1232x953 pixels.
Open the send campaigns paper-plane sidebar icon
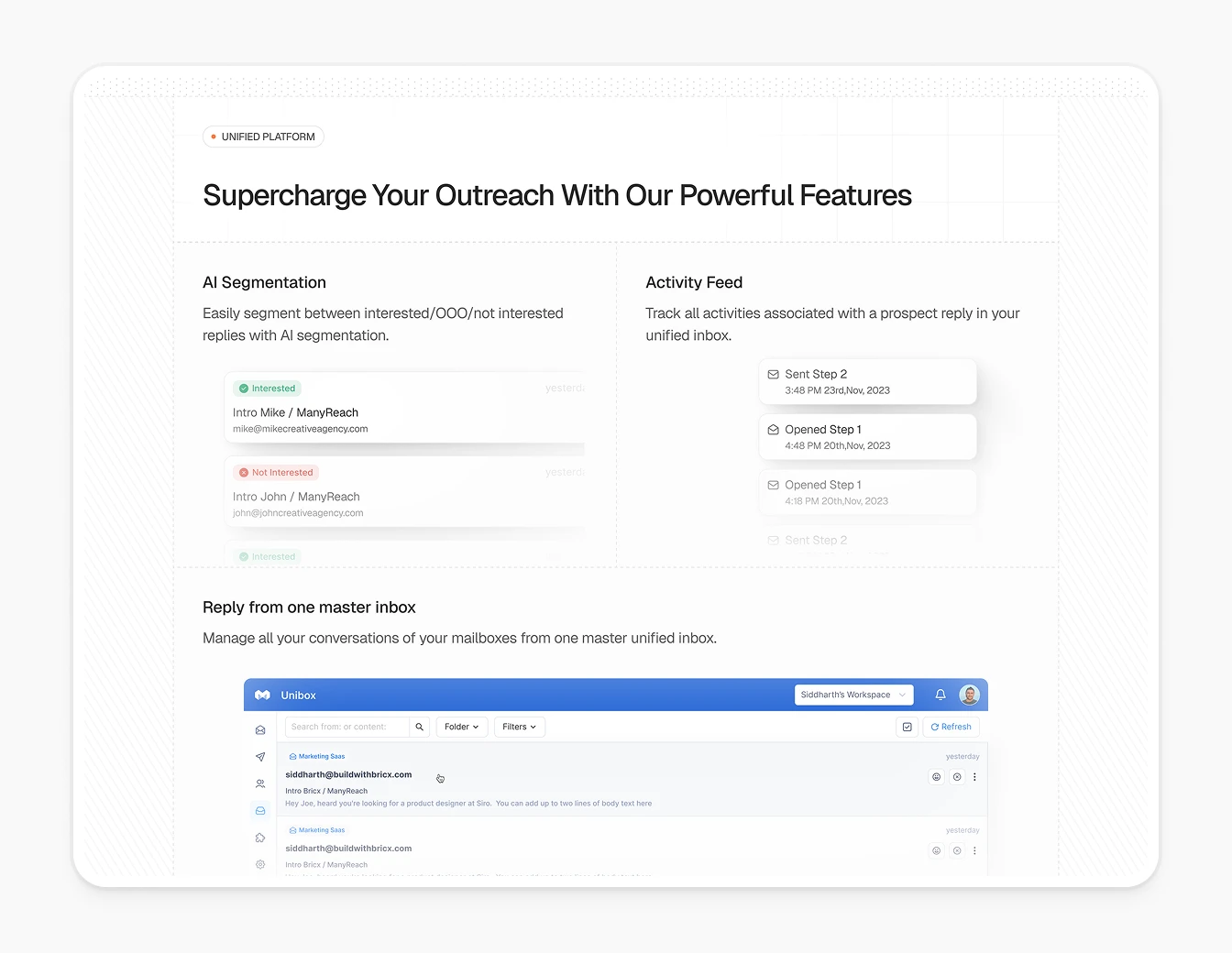click(260, 757)
